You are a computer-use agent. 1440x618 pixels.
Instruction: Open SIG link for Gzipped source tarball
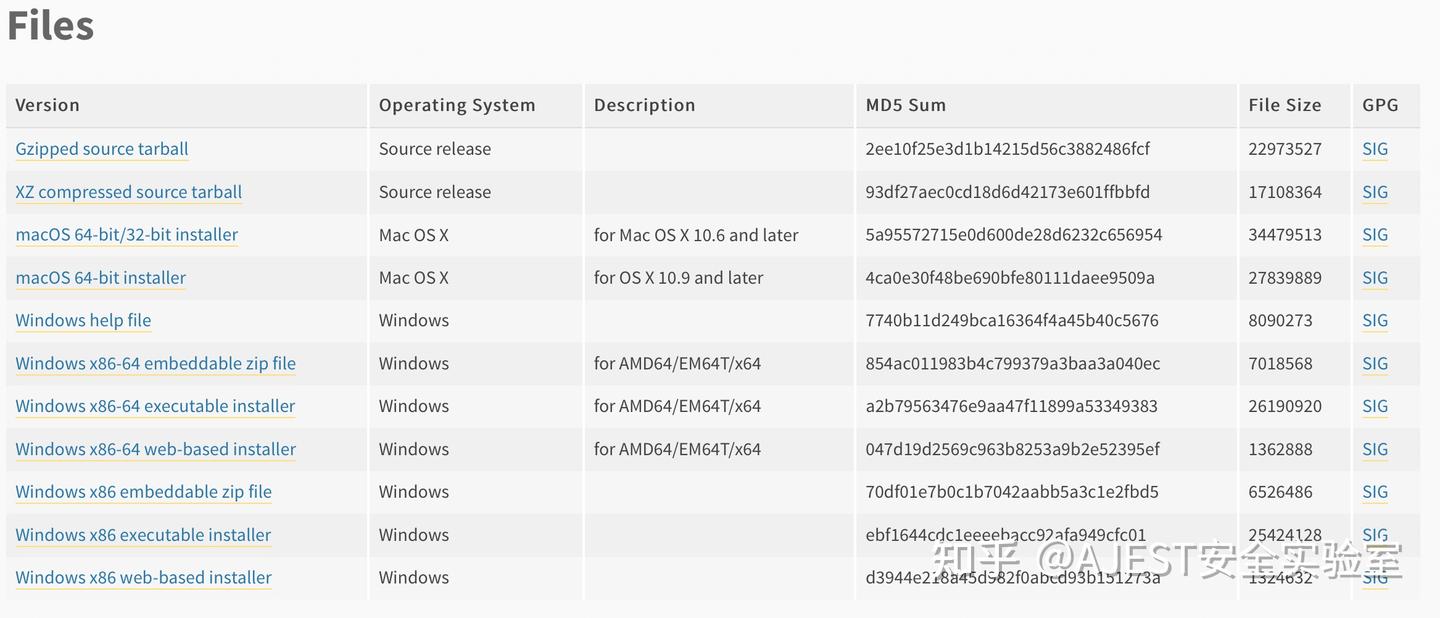pyautogui.click(x=1375, y=149)
